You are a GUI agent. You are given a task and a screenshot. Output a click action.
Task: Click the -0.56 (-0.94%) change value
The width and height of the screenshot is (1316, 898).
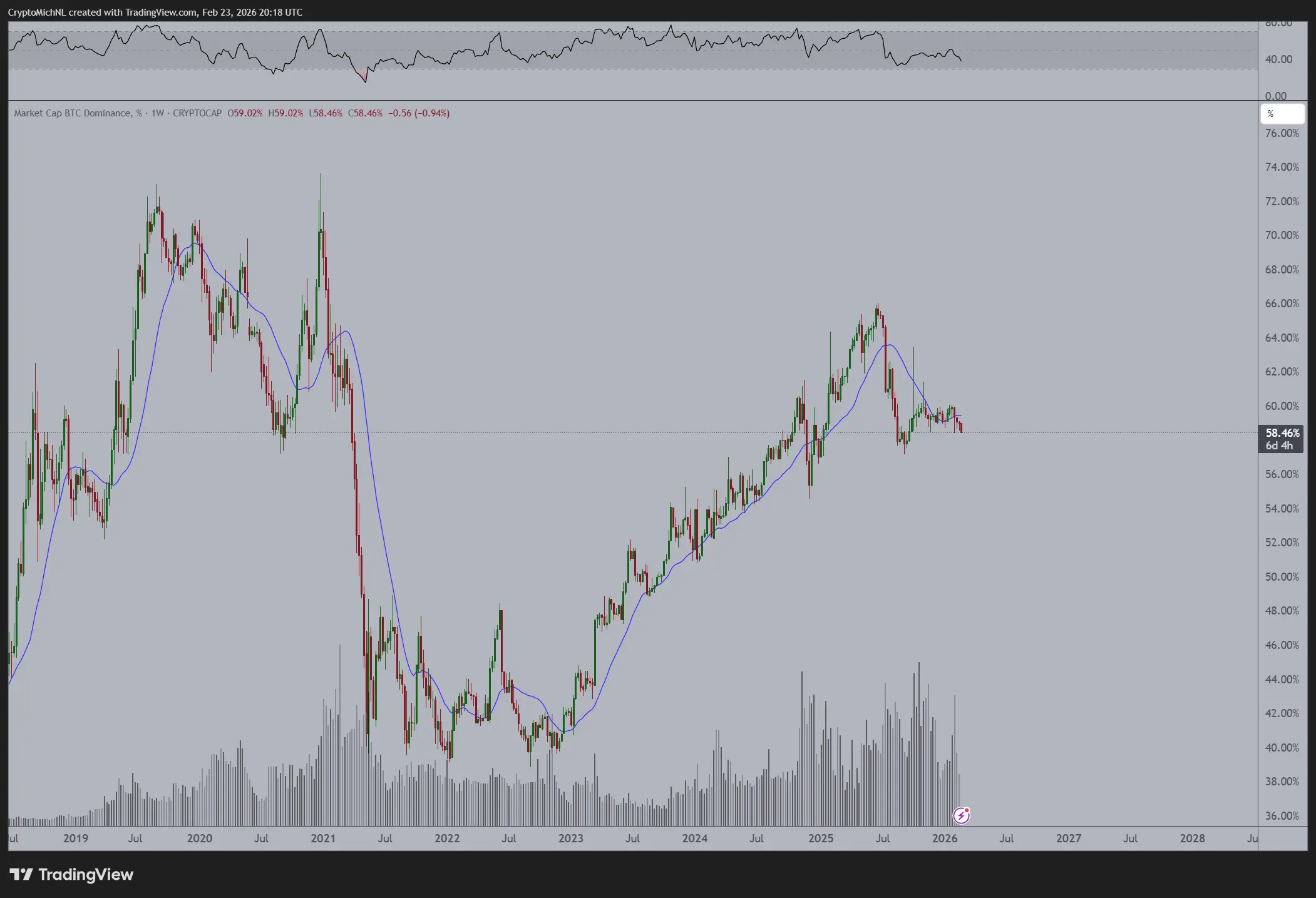419,113
